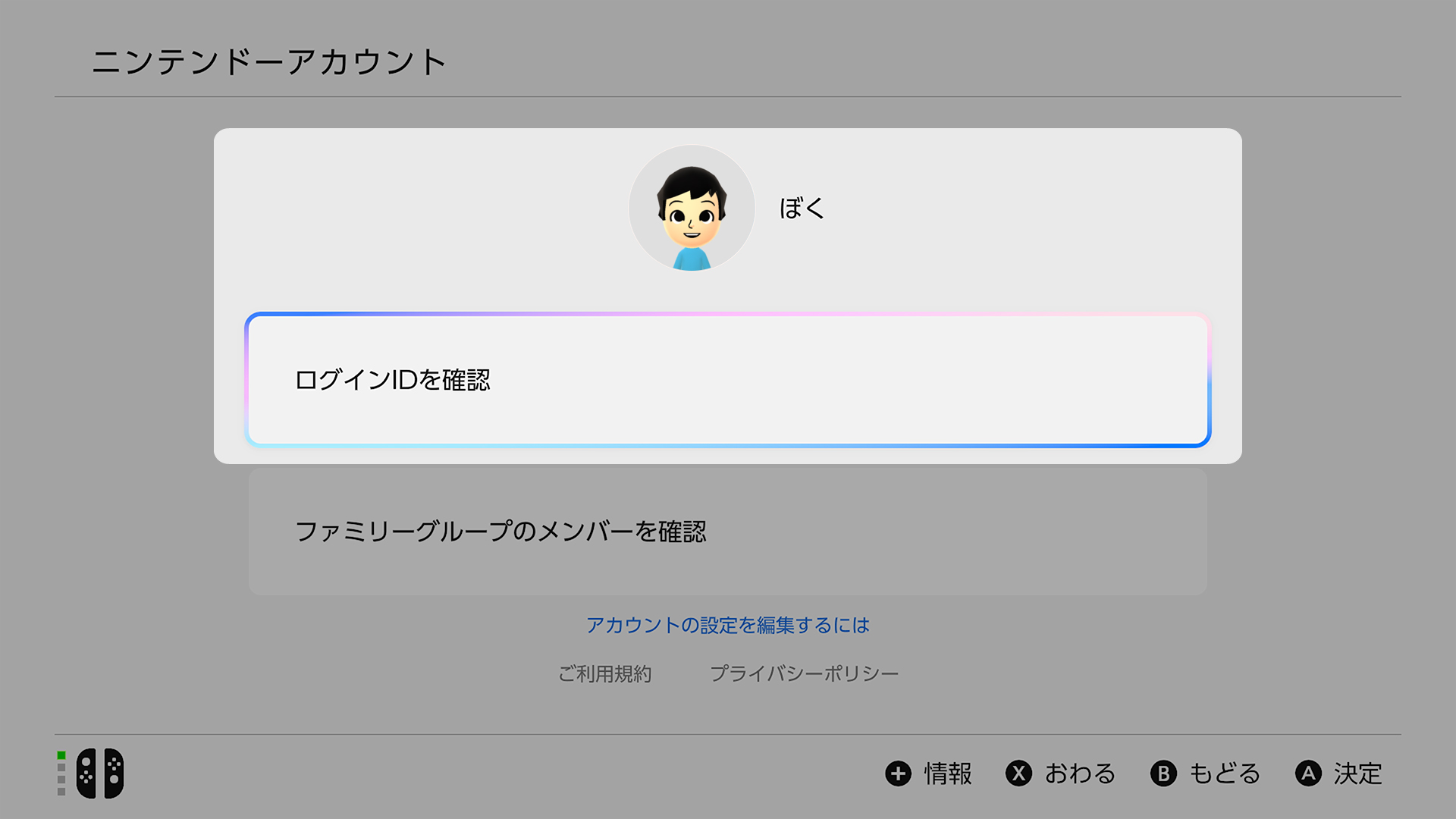
Task: Click the ぼく Mii avatar picture
Action: (x=692, y=208)
